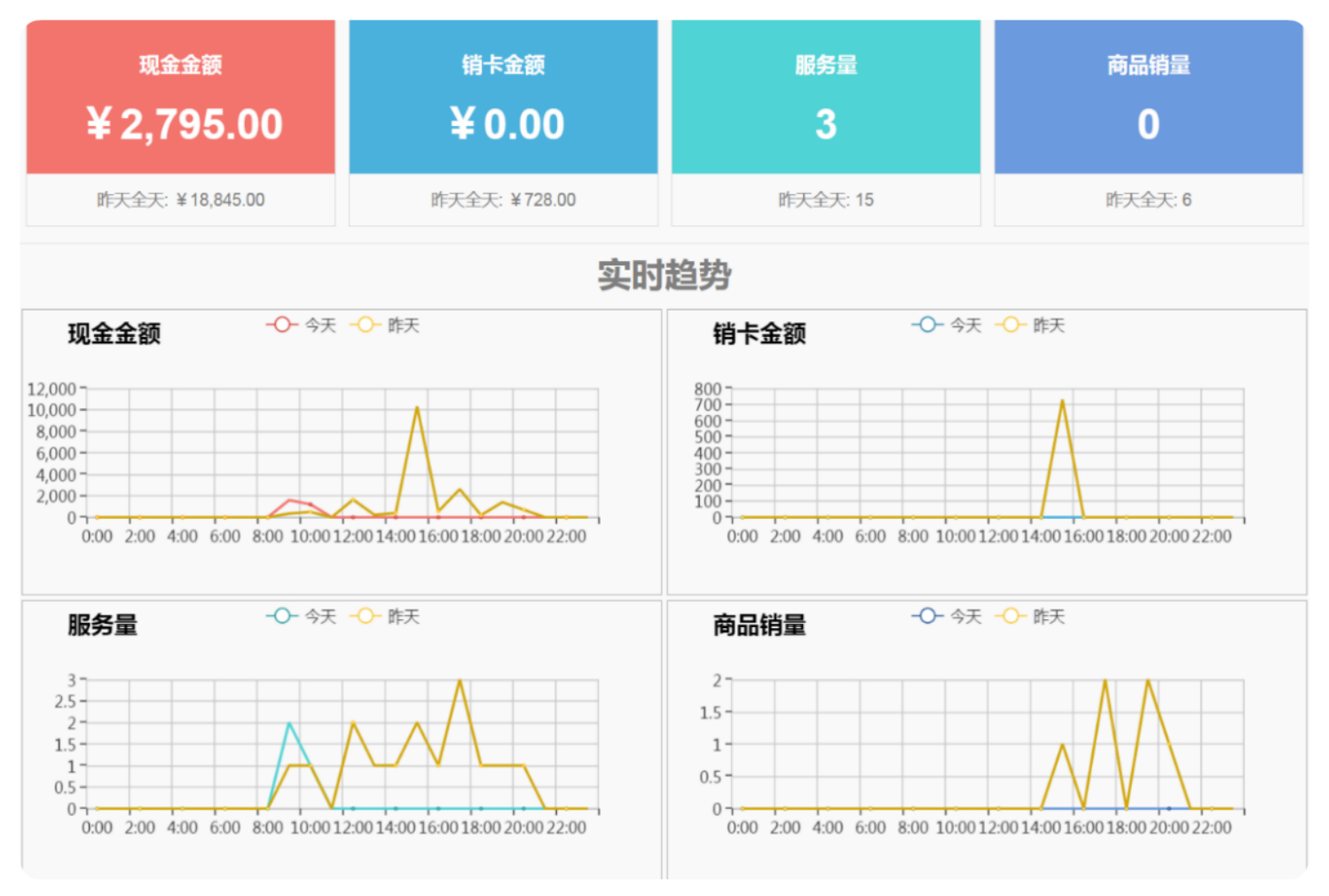Toggle 今天 legend in 商品销量 chart
Screen dimensions: 1329x896
tap(946, 617)
